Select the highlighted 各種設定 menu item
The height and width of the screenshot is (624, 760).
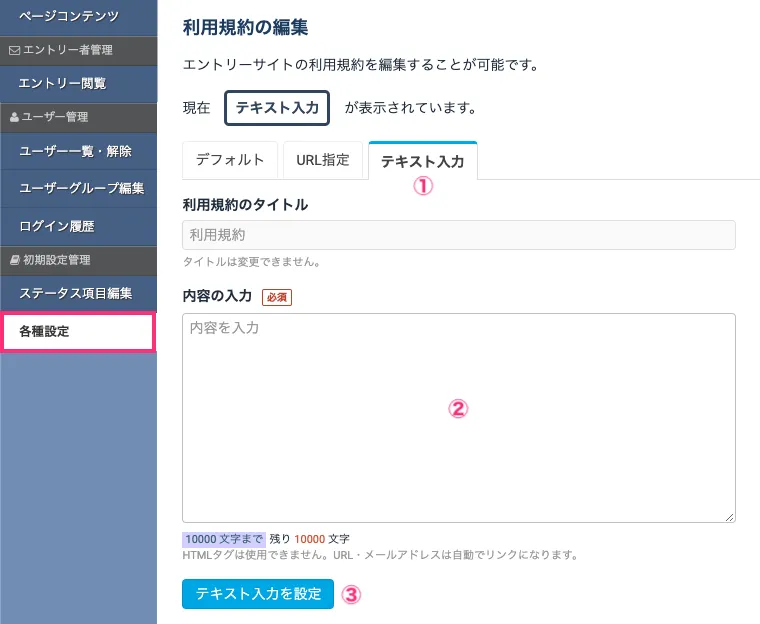[x=78, y=332]
